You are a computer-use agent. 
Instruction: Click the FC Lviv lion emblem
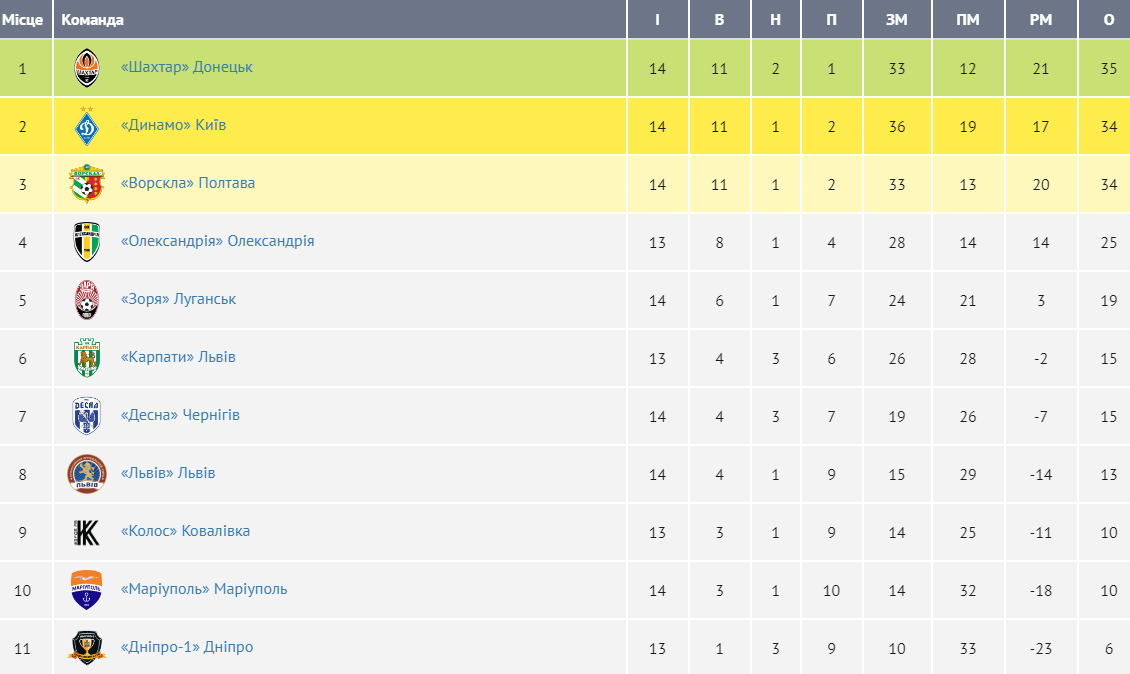pos(87,474)
